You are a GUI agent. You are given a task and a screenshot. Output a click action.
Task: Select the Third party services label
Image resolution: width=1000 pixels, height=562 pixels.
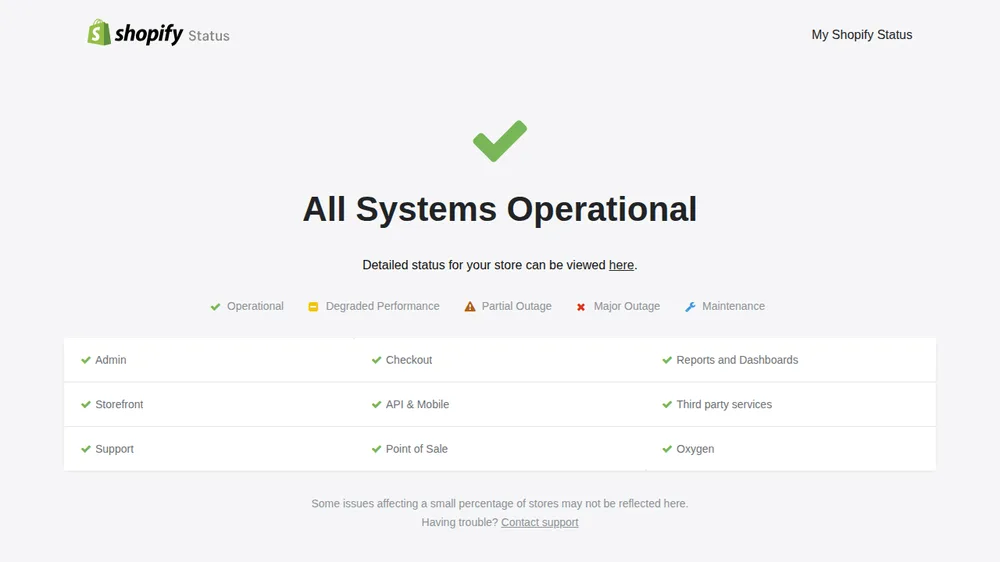724,404
